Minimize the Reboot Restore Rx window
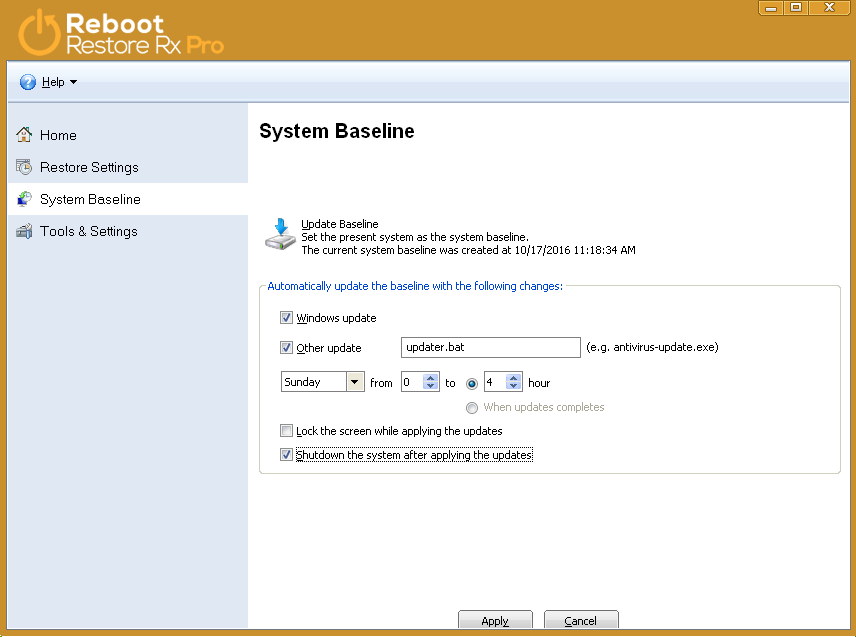 771,8
